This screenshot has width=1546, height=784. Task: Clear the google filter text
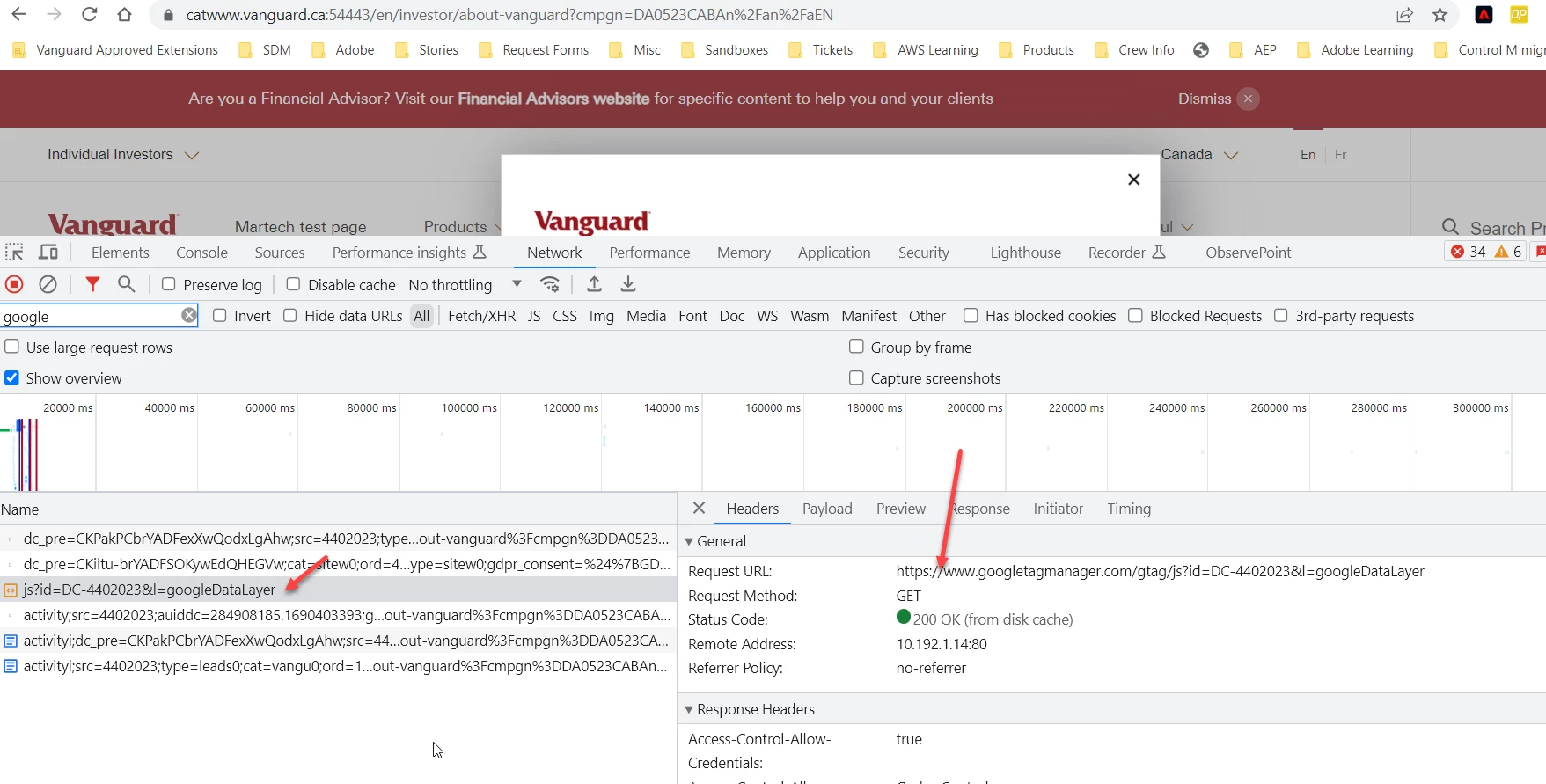189,316
